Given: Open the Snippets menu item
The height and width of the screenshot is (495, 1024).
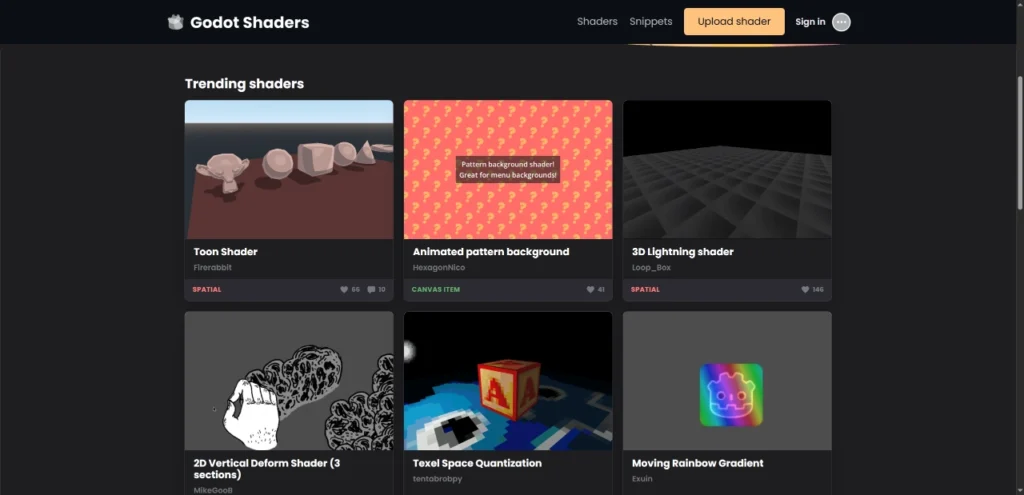Looking at the screenshot, I should pyautogui.click(x=650, y=22).
